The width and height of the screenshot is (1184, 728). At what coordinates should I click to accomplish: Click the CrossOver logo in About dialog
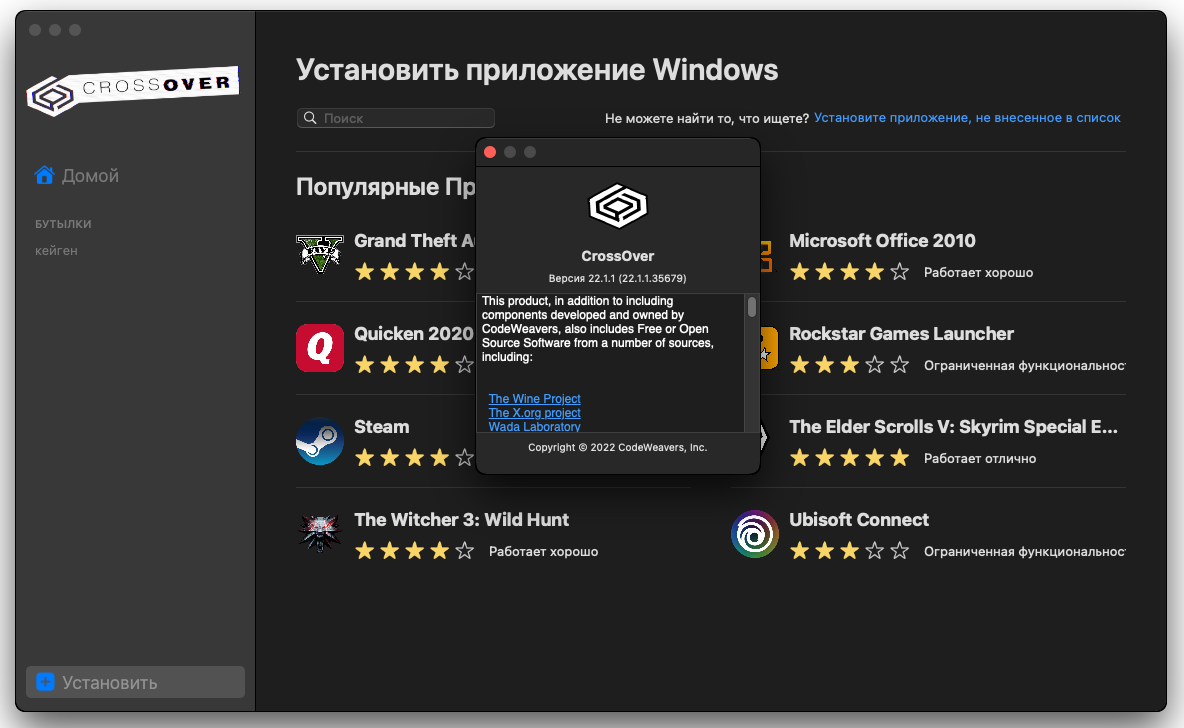click(x=617, y=206)
